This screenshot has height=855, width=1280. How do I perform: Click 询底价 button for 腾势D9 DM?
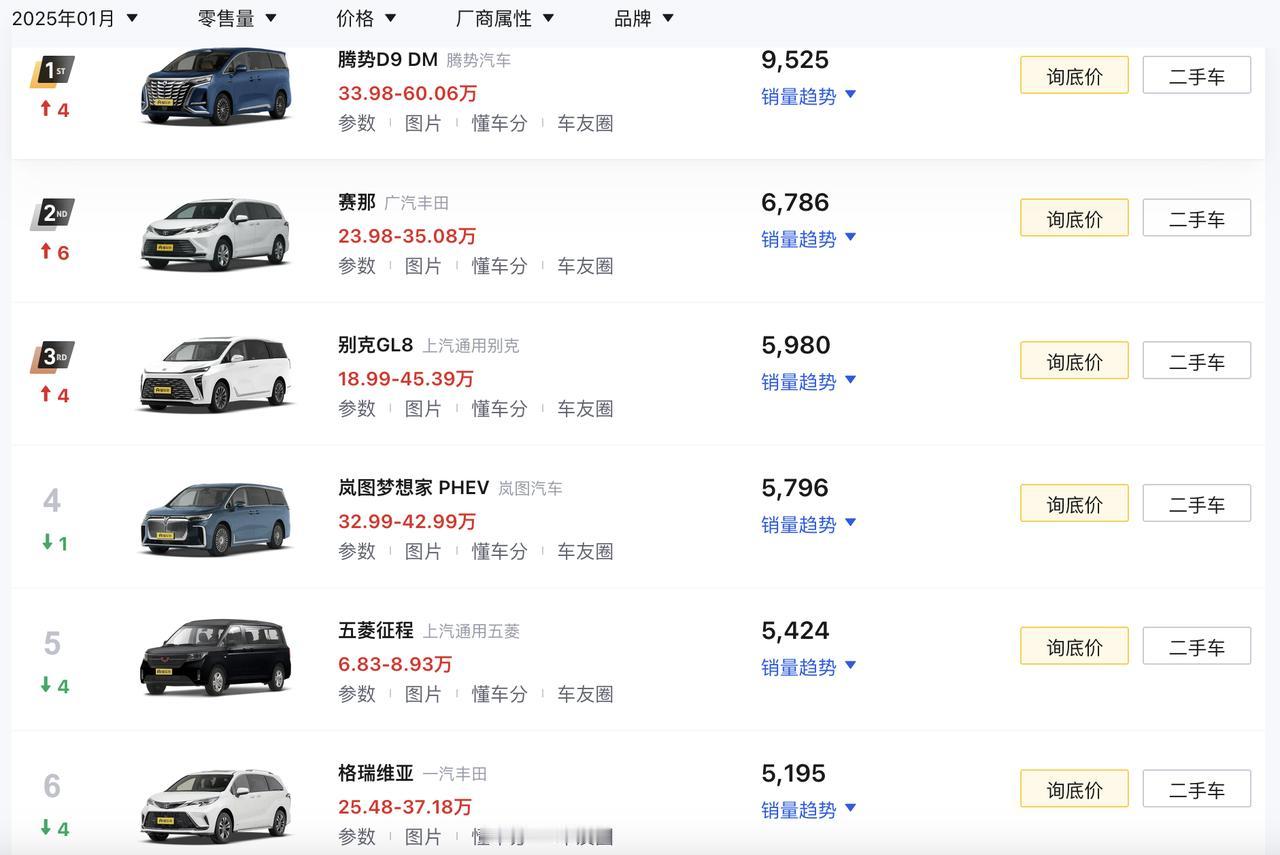[x=1074, y=76]
